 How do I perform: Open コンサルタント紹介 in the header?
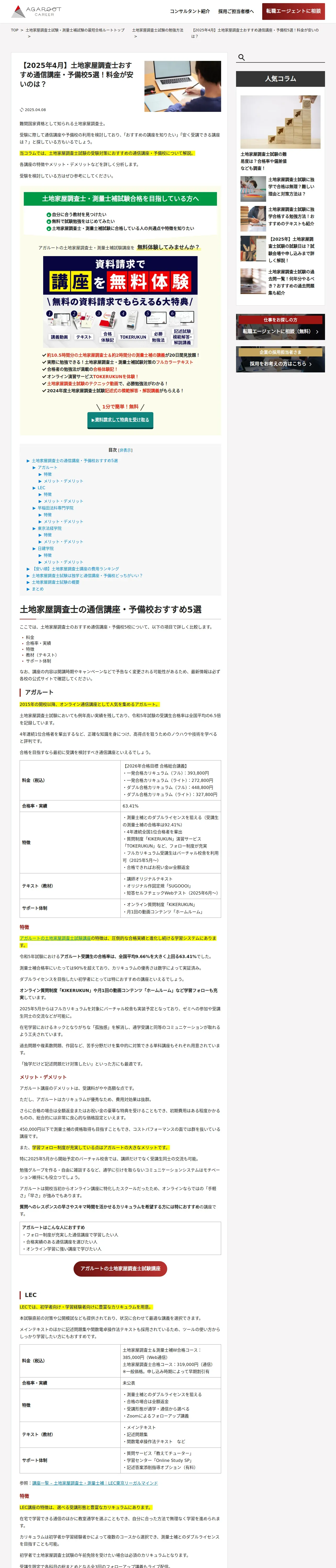click(190, 11)
